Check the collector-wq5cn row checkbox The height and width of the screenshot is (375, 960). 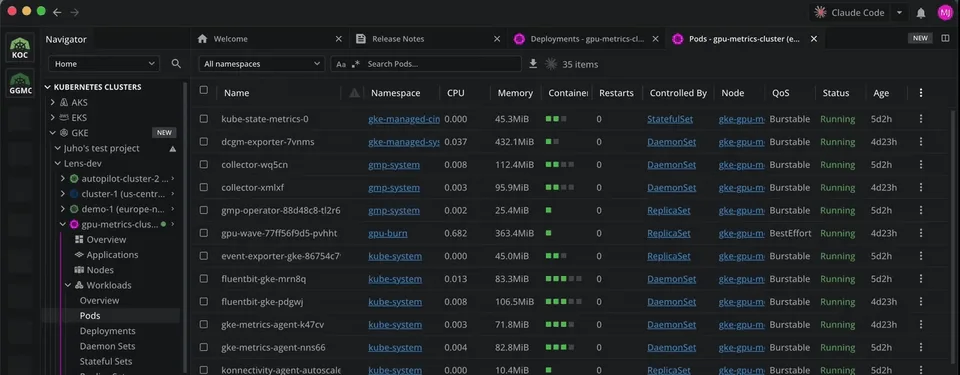point(204,165)
